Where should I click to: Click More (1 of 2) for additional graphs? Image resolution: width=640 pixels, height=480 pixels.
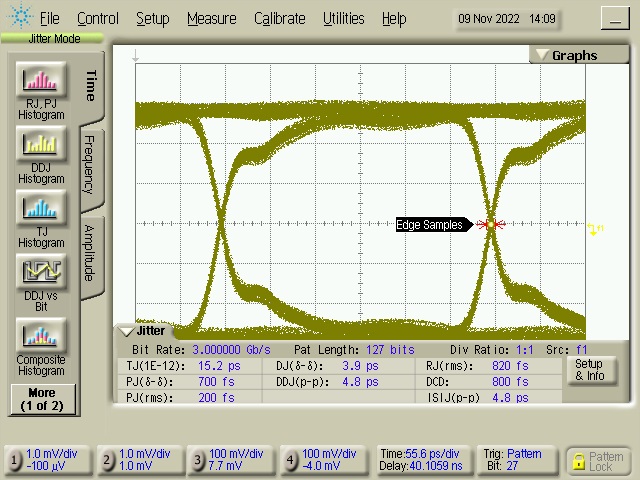pos(41,399)
